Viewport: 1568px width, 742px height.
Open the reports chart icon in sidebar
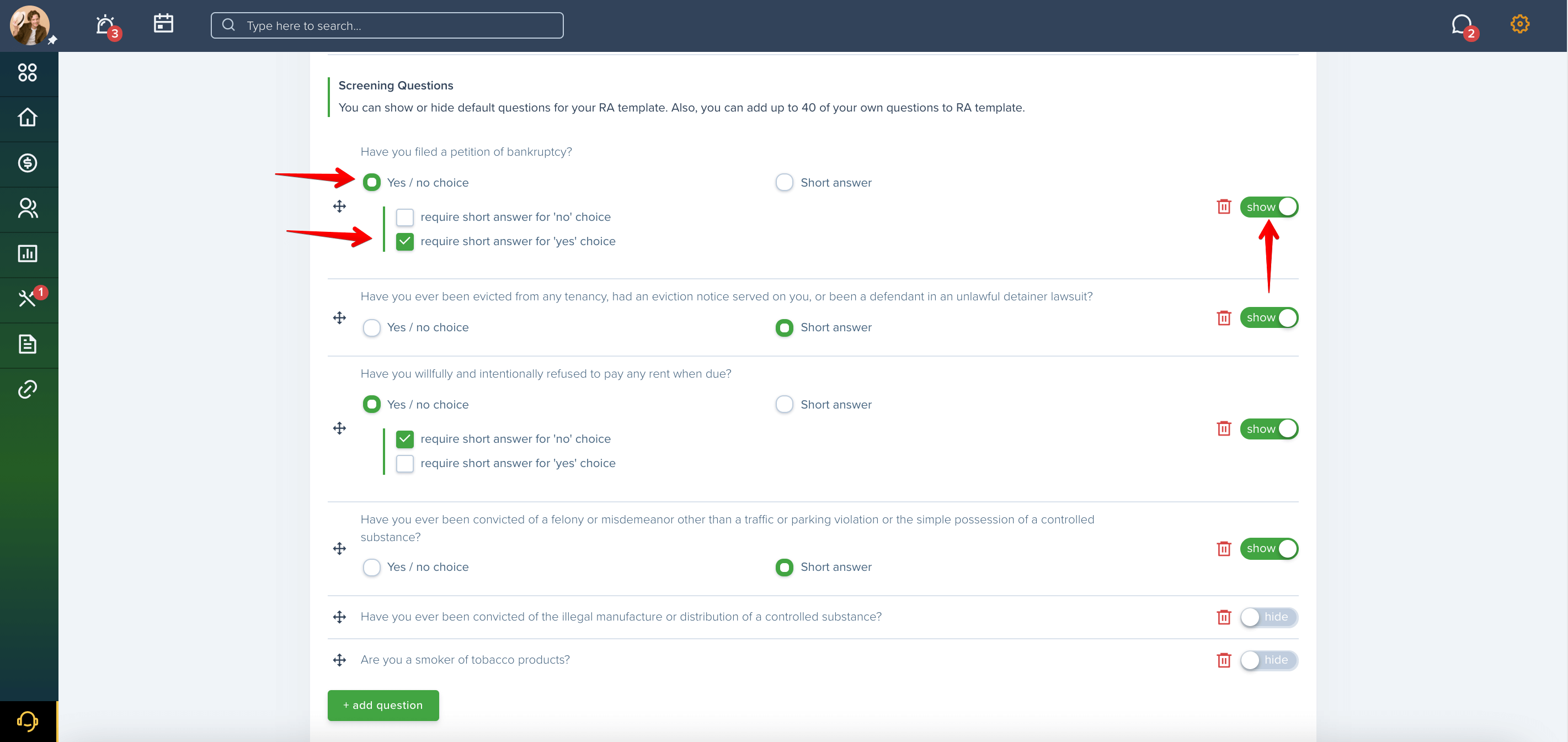click(28, 253)
